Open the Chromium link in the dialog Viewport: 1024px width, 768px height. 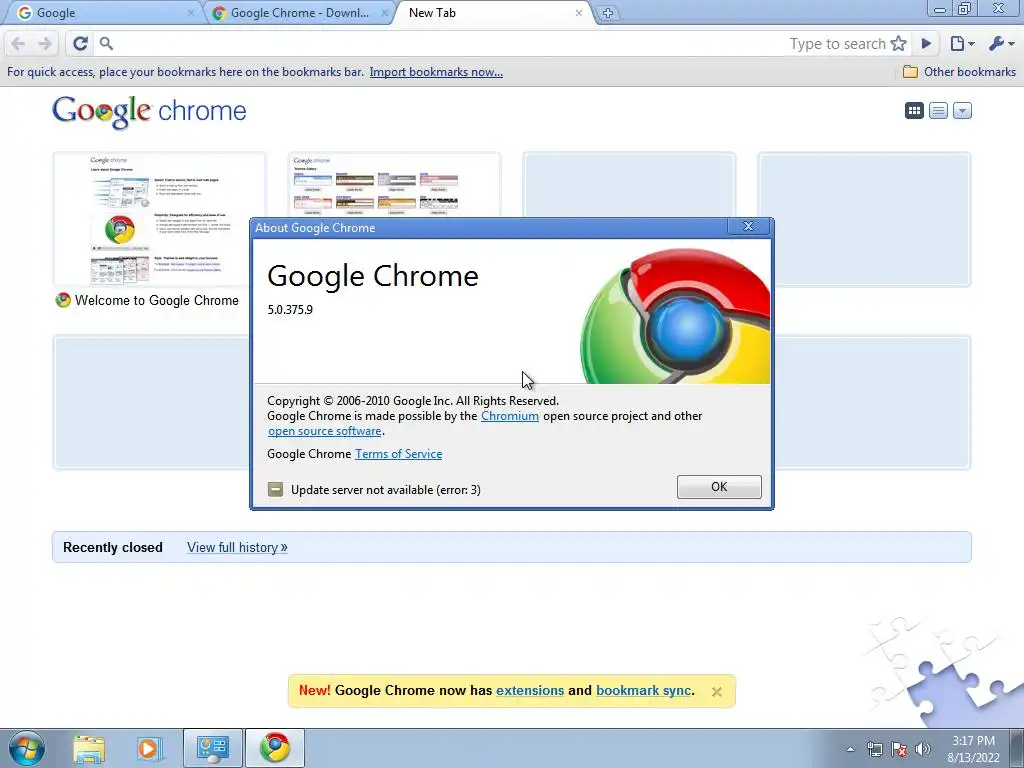point(510,416)
